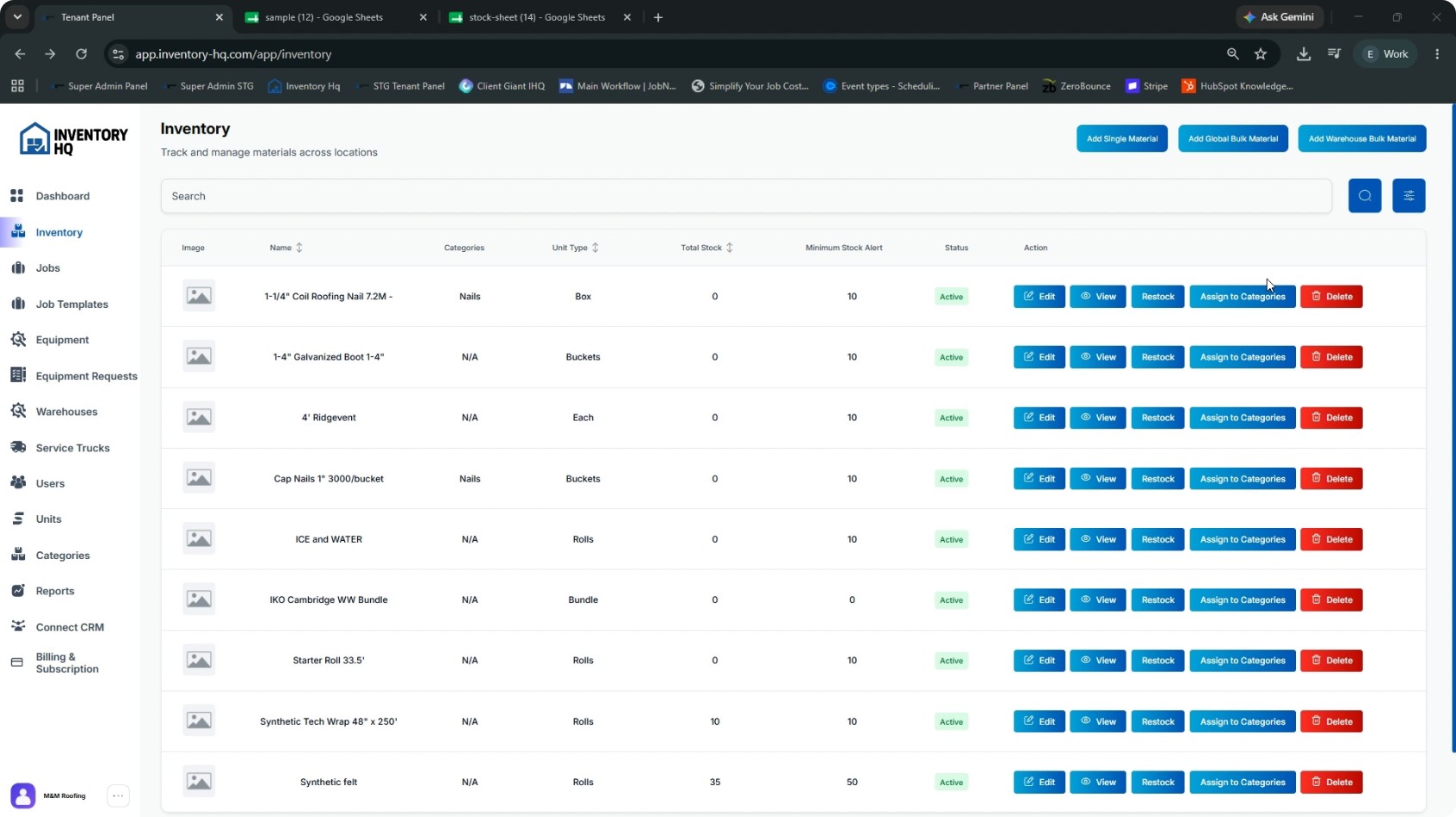
Task: Click the Work profile button
Action: point(1385,53)
